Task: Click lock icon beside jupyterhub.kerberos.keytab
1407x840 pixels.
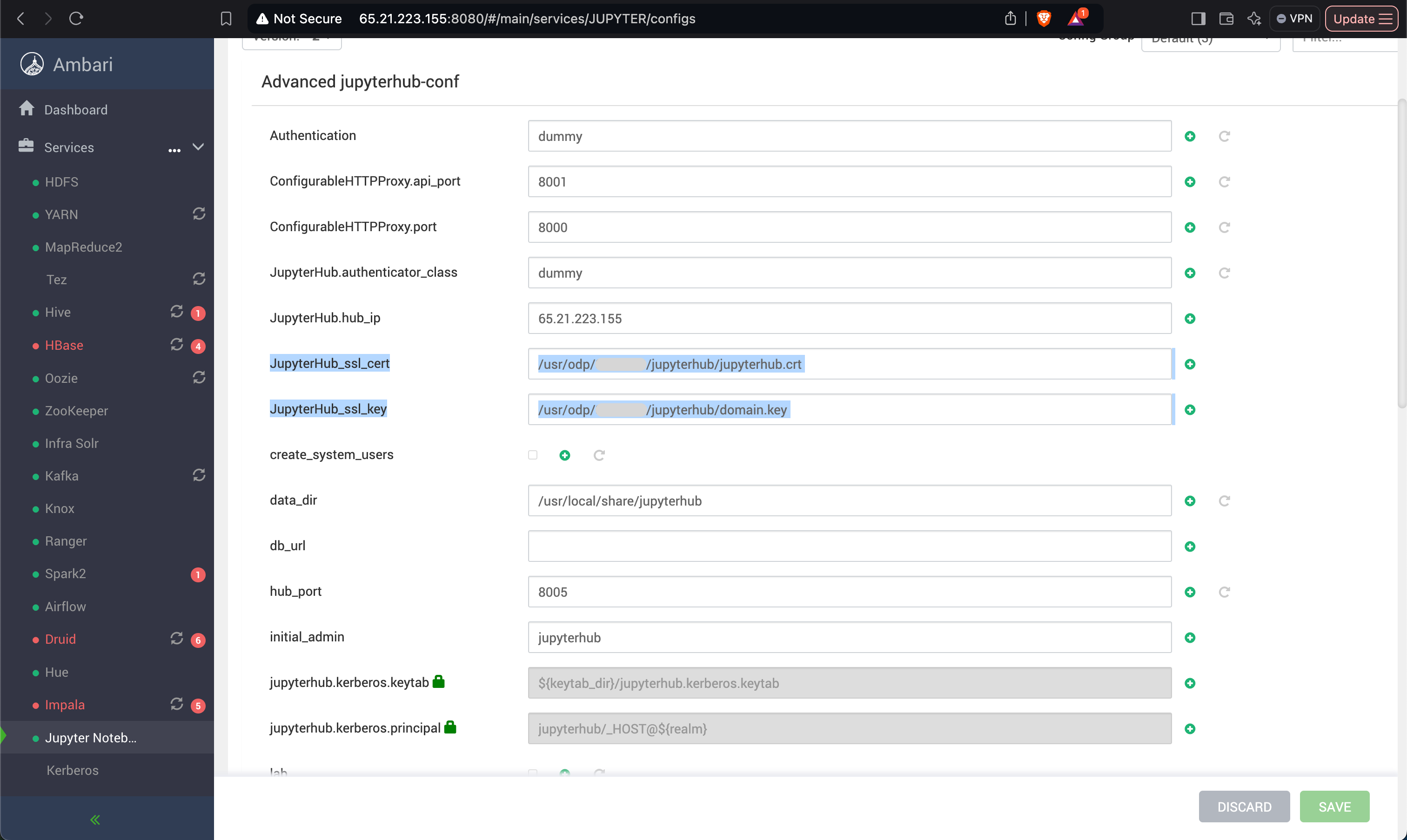Action: coord(438,681)
